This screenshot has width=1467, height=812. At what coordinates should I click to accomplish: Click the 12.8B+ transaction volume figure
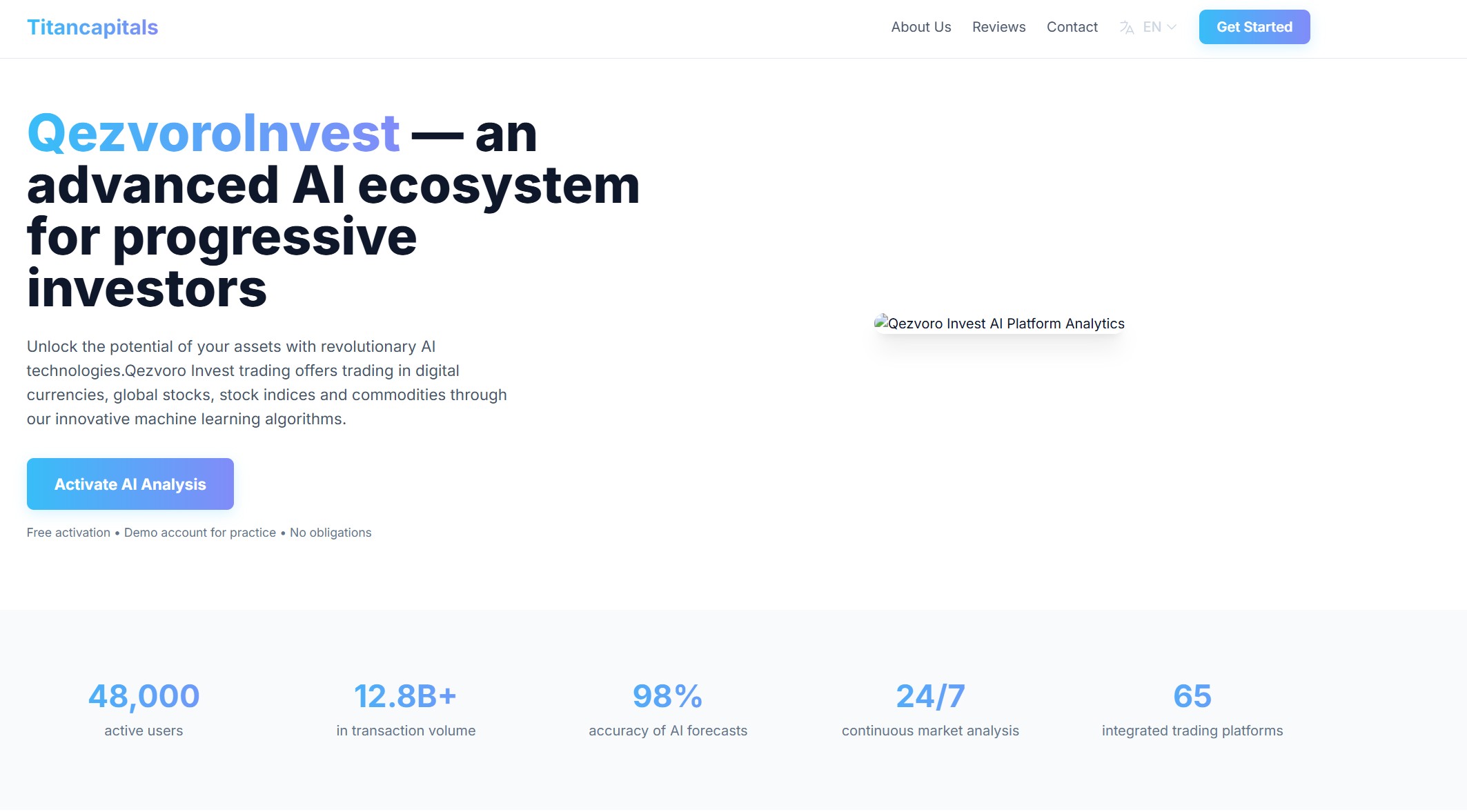pos(405,697)
